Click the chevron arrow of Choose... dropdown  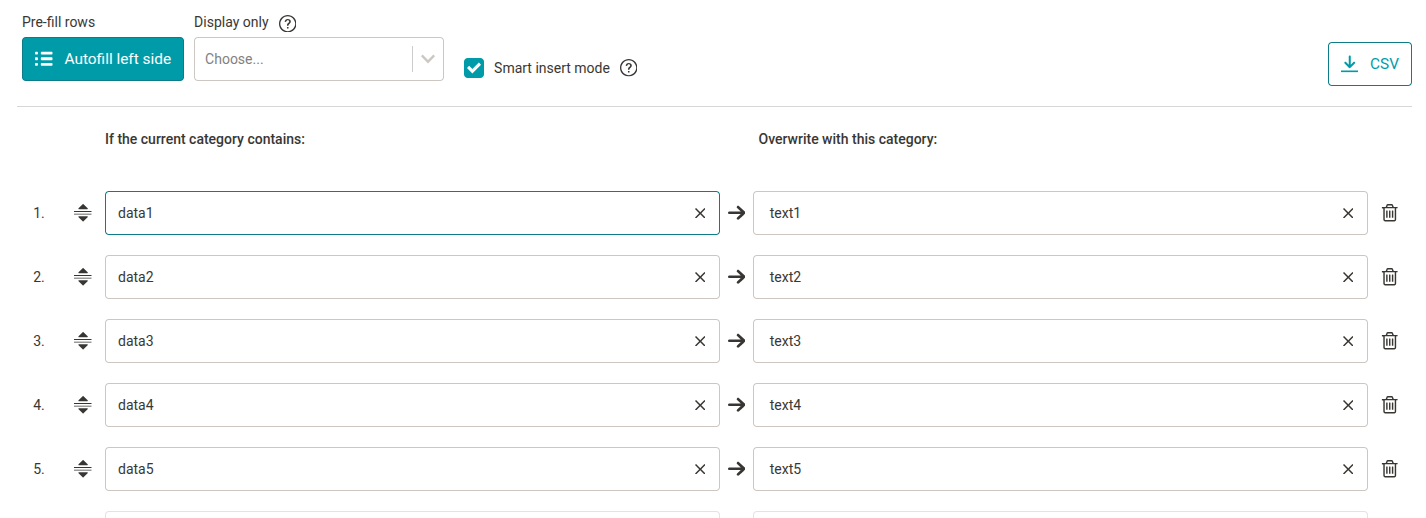[428, 59]
